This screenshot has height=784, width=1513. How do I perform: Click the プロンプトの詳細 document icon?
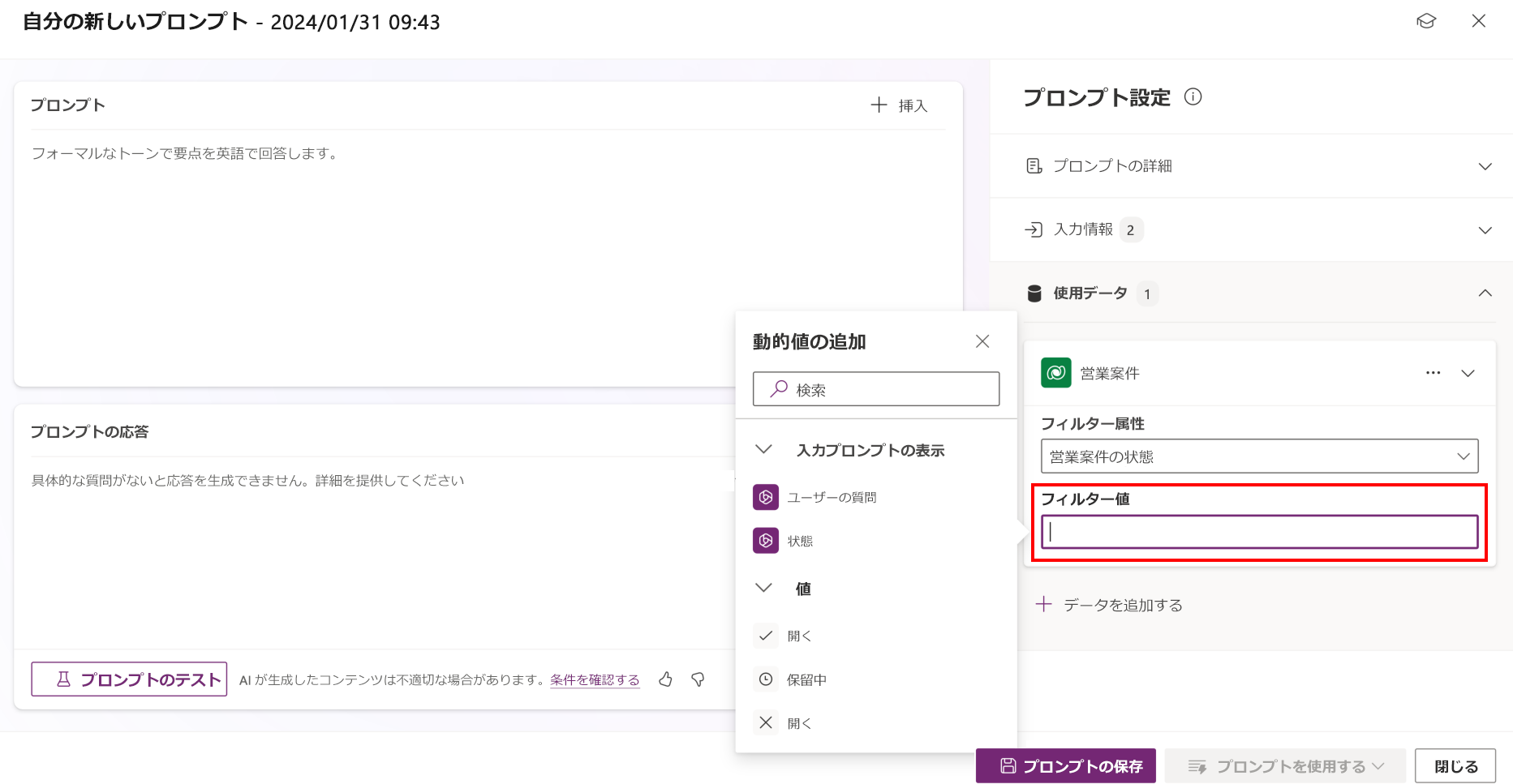(1034, 166)
